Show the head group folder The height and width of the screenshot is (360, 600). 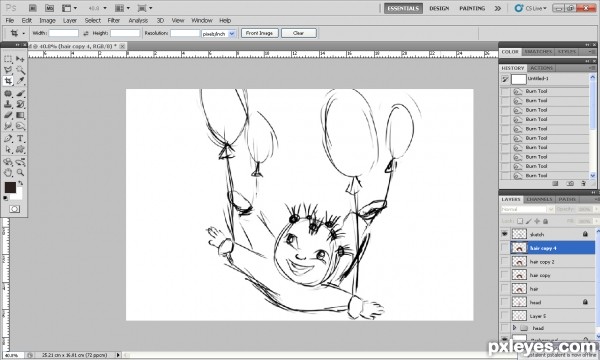click(505, 328)
